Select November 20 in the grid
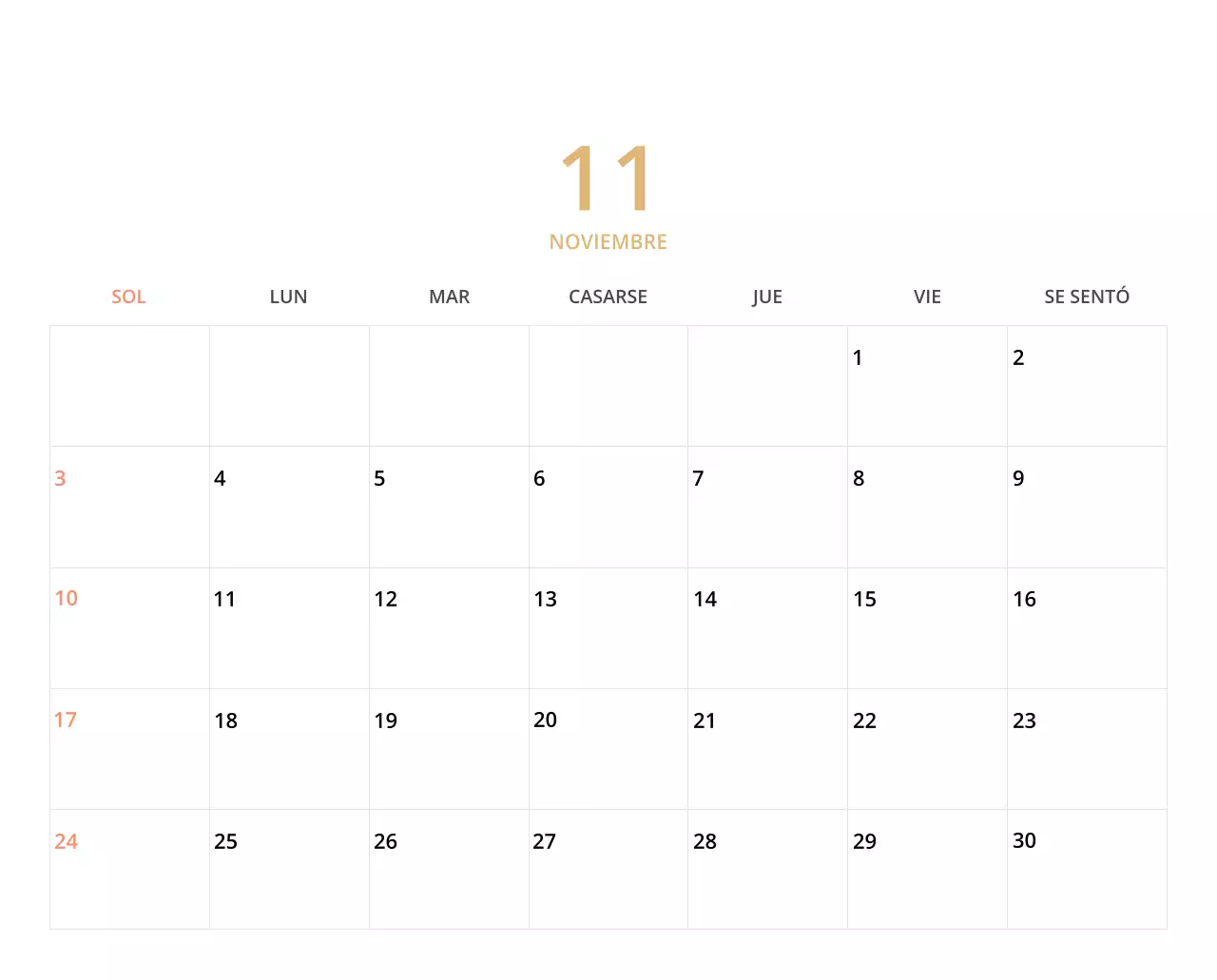 point(546,720)
